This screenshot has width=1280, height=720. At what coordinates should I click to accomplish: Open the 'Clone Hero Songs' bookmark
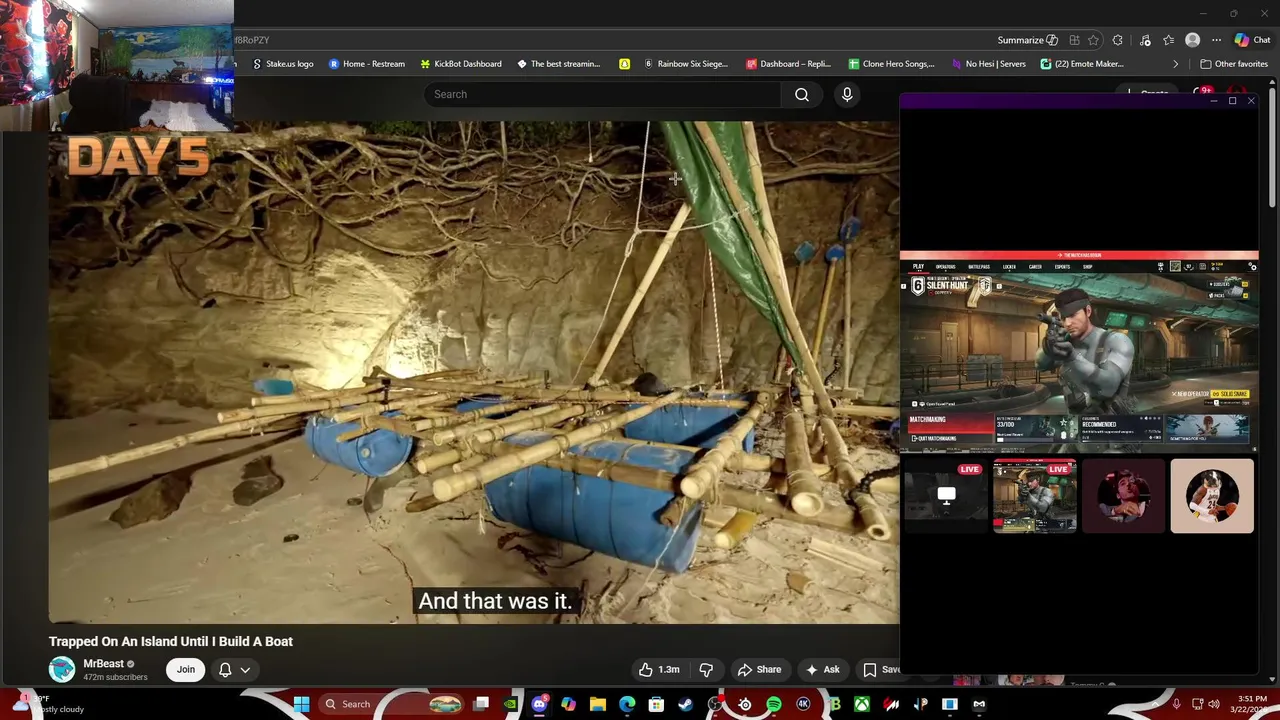pyautogui.click(x=891, y=64)
